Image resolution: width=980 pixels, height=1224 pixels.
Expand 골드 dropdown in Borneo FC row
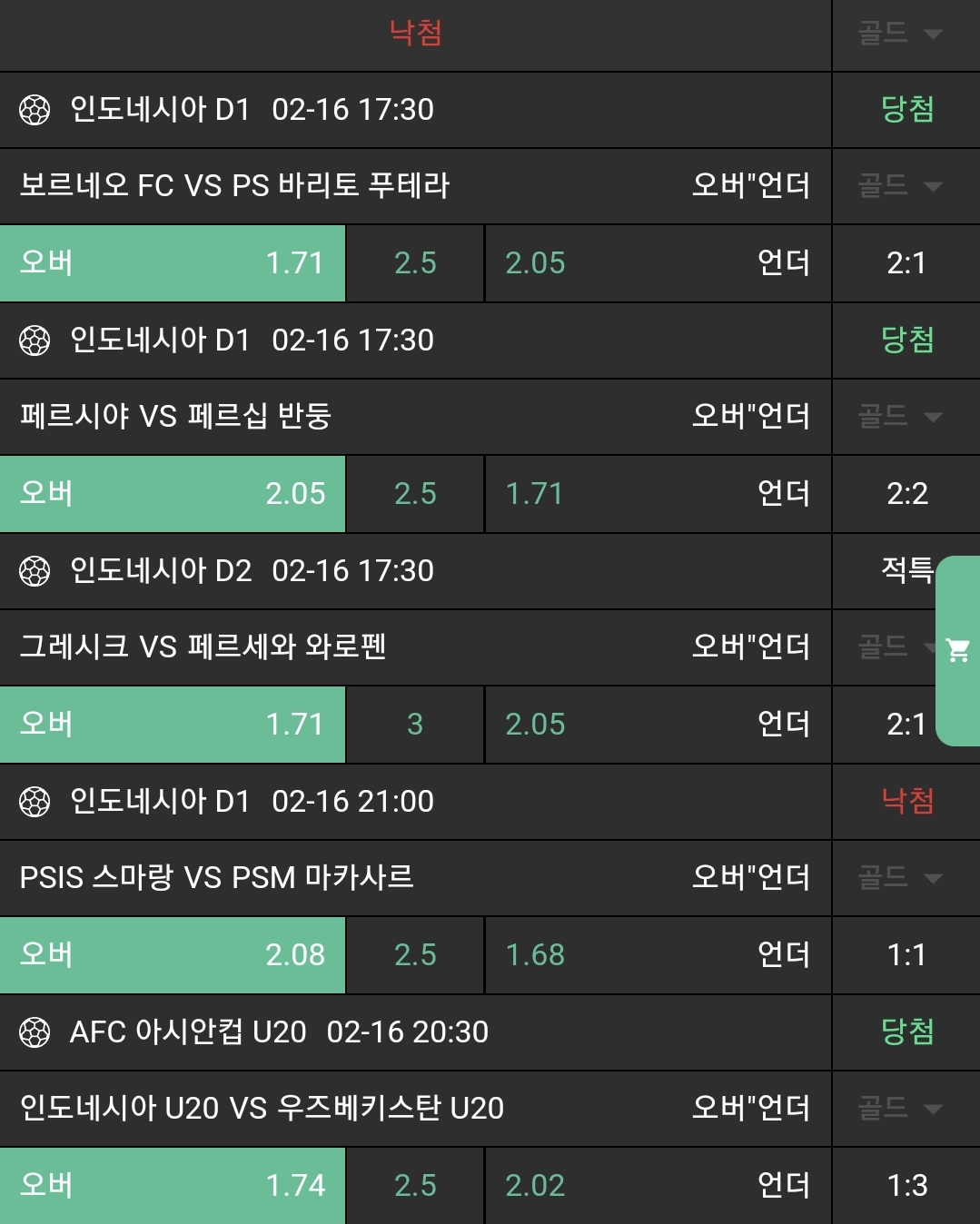coord(900,186)
